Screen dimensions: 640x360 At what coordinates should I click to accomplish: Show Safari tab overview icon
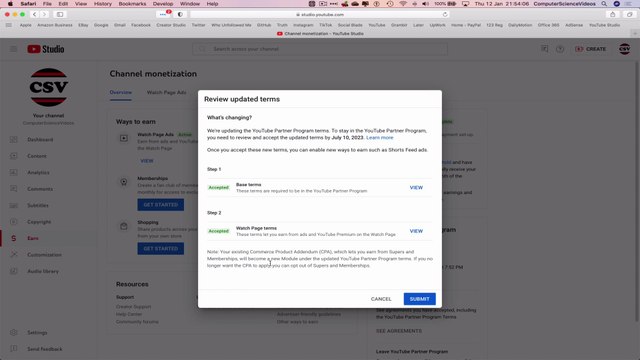pos(629,14)
